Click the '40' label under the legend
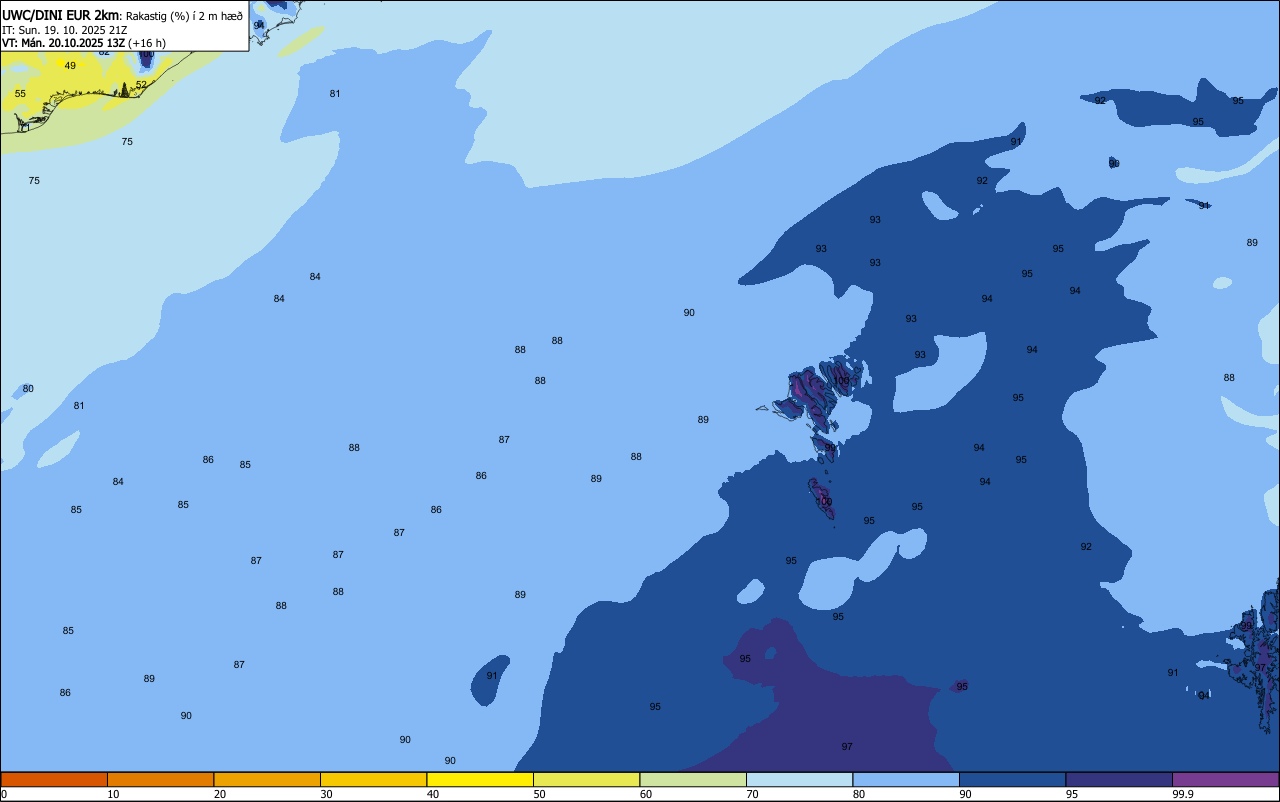Image resolution: width=1280 pixels, height=802 pixels. [433, 794]
